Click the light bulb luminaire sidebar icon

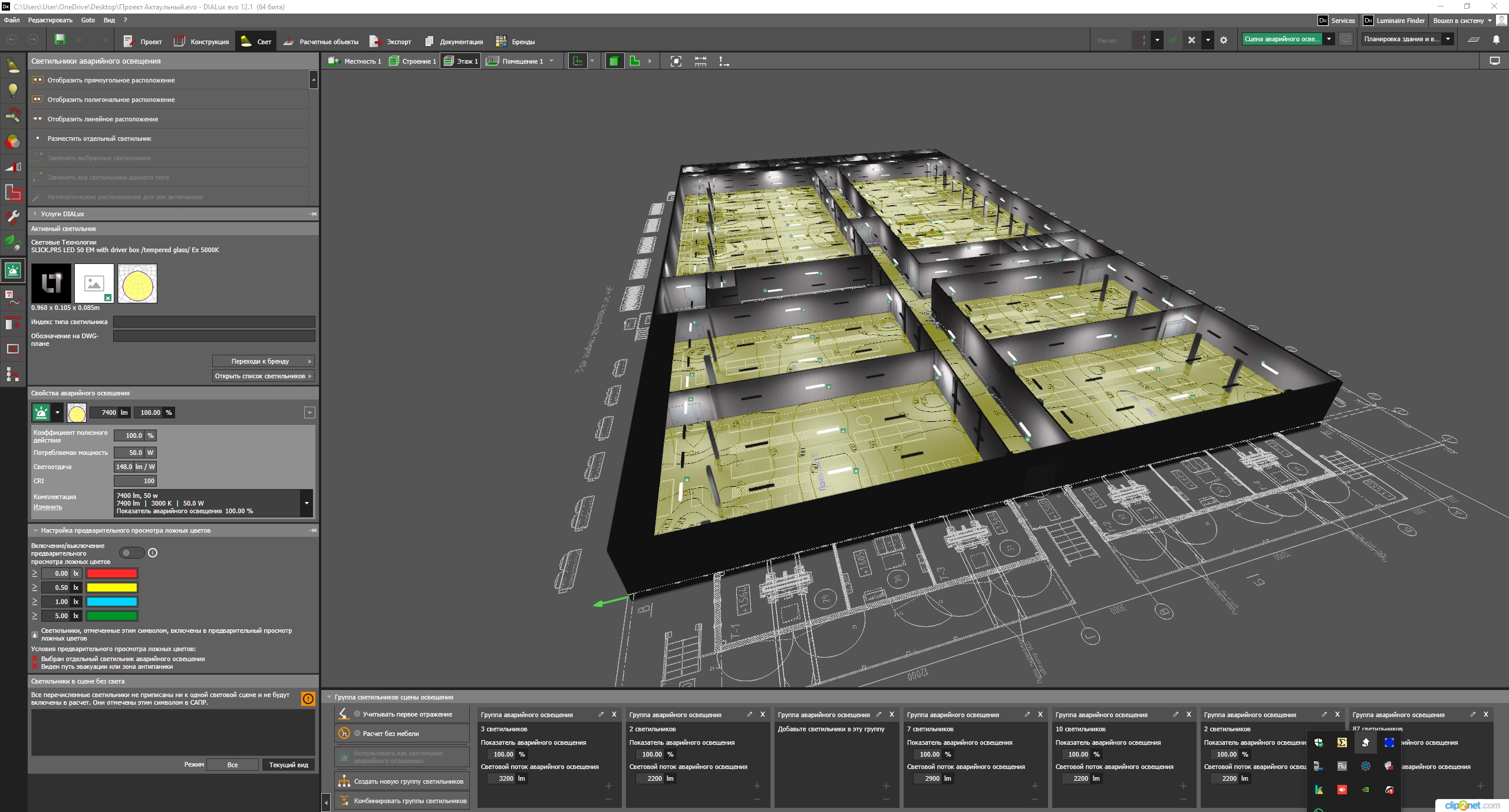13,90
